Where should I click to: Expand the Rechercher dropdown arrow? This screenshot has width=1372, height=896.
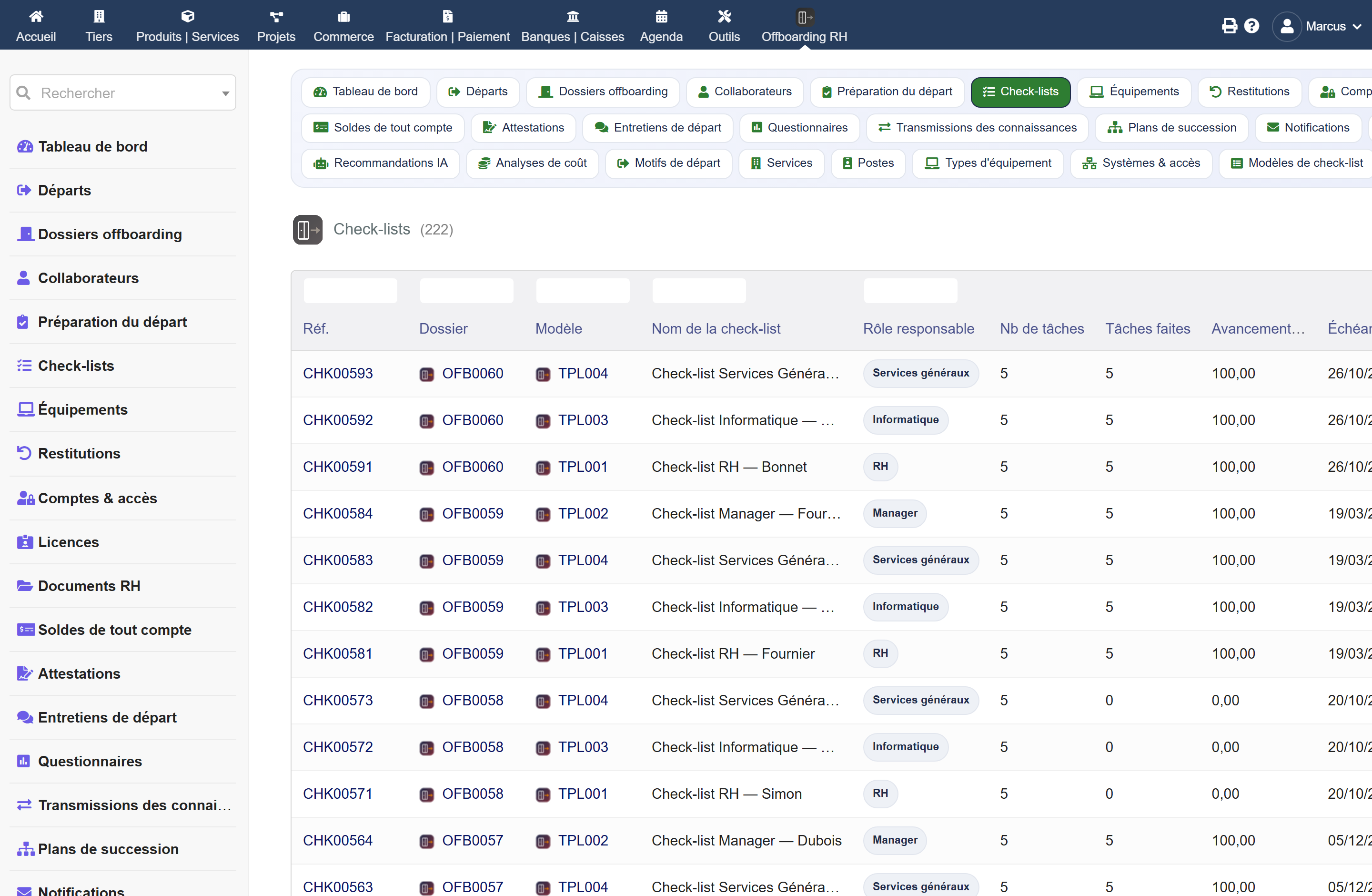tap(225, 93)
